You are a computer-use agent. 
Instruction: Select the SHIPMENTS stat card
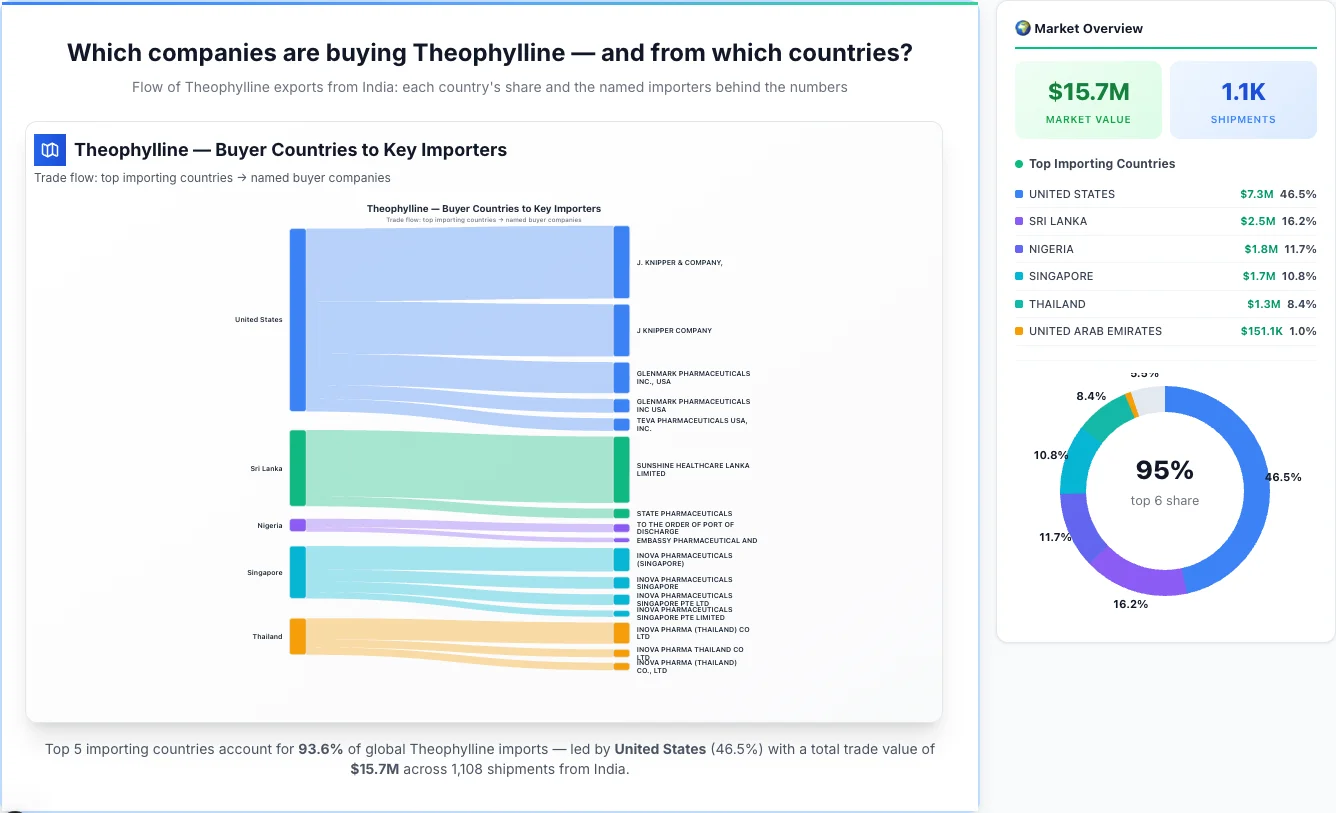click(x=1243, y=99)
